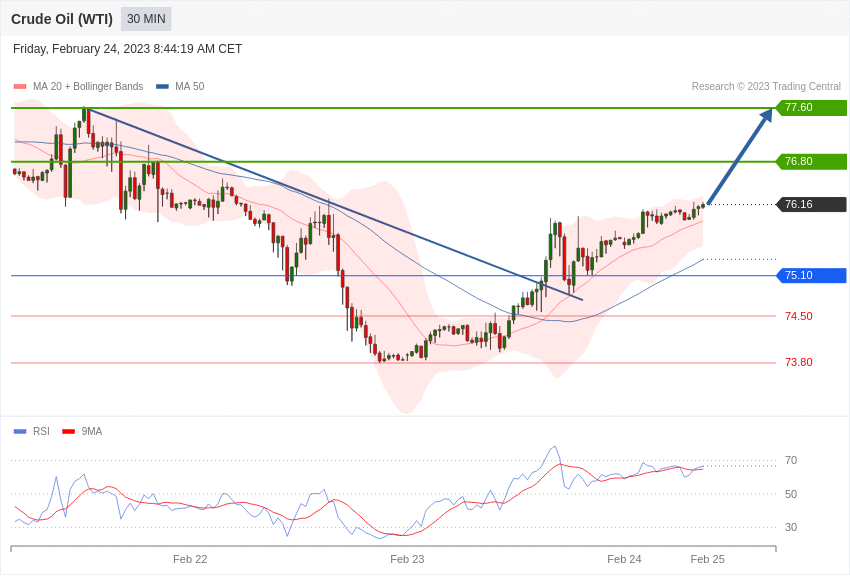Click the RSI 30 level label
The height and width of the screenshot is (576, 850).
791,527
